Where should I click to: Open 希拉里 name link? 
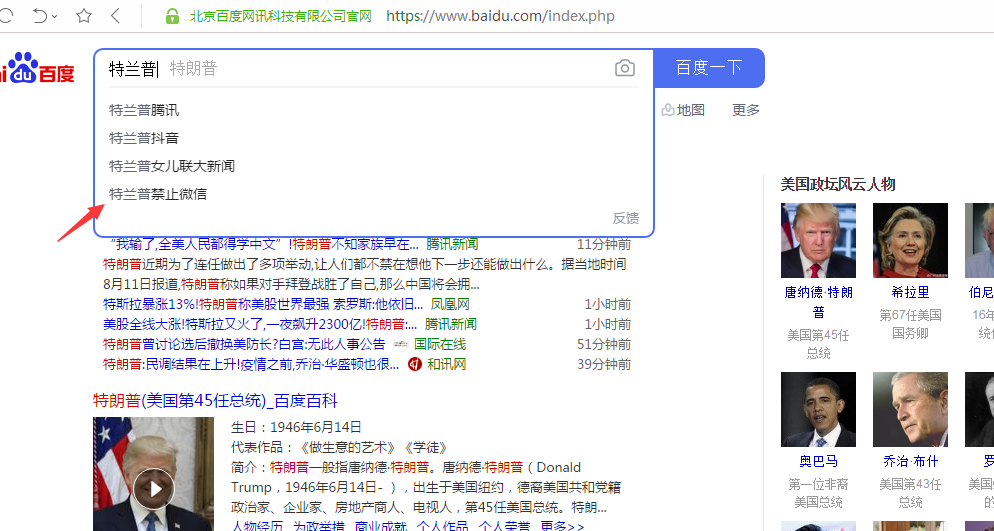point(910,292)
